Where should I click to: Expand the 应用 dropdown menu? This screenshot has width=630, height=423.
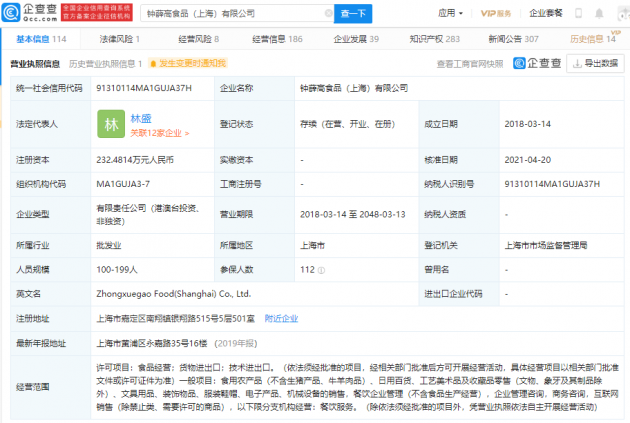click(x=450, y=13)
